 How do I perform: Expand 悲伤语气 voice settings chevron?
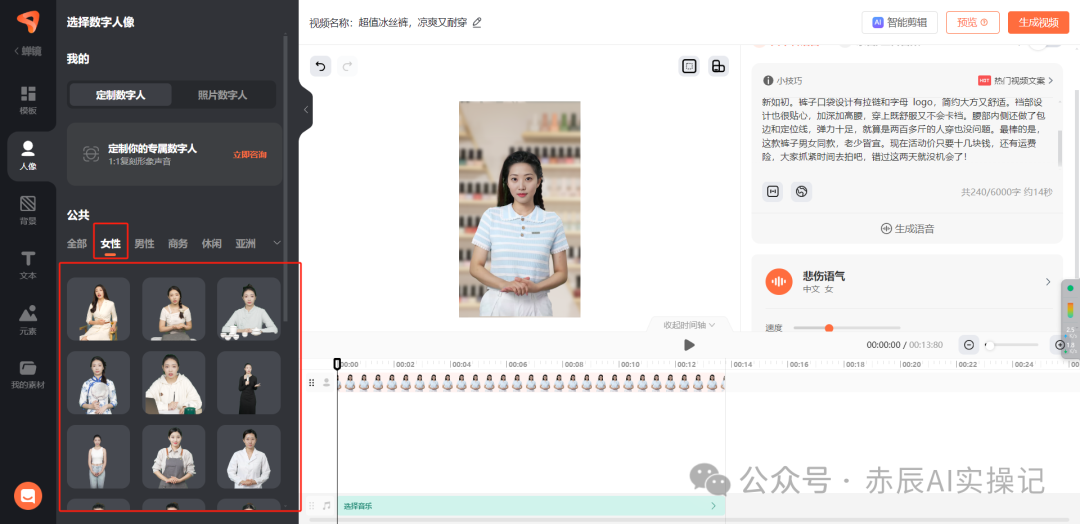(1048, 282)
